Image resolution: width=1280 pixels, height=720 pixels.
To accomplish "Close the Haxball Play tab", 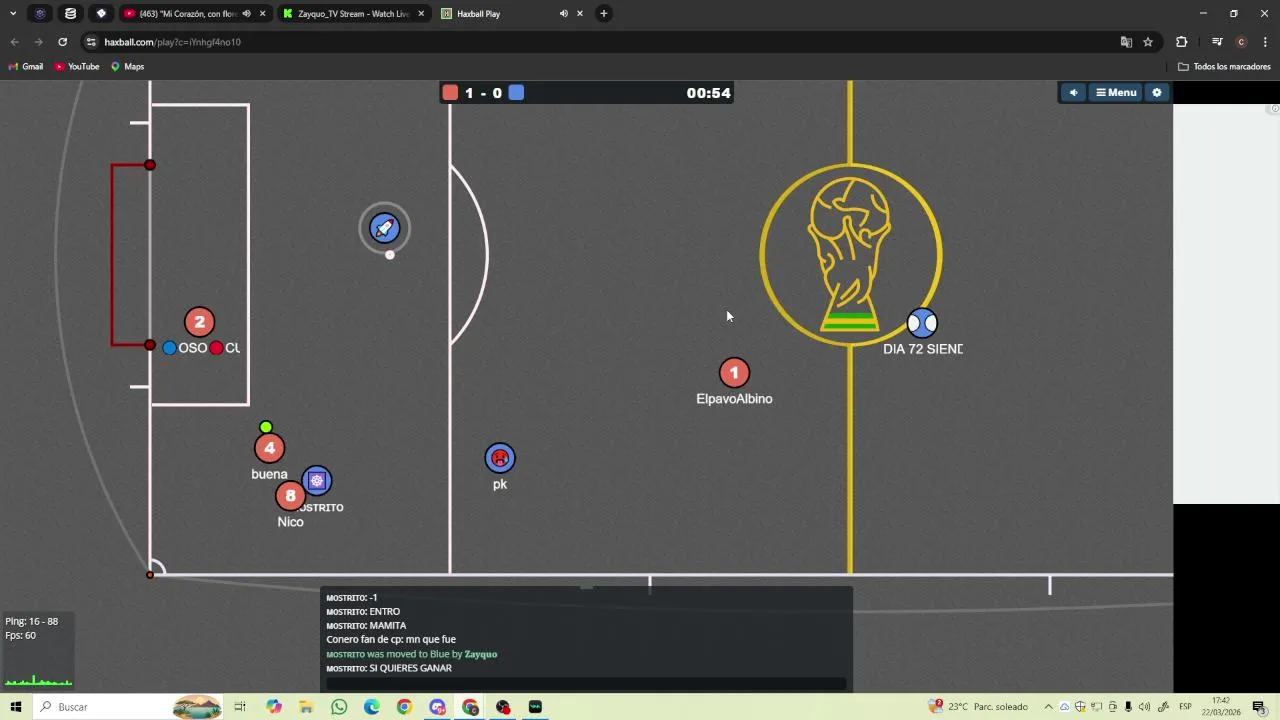I will click(579, 13).
